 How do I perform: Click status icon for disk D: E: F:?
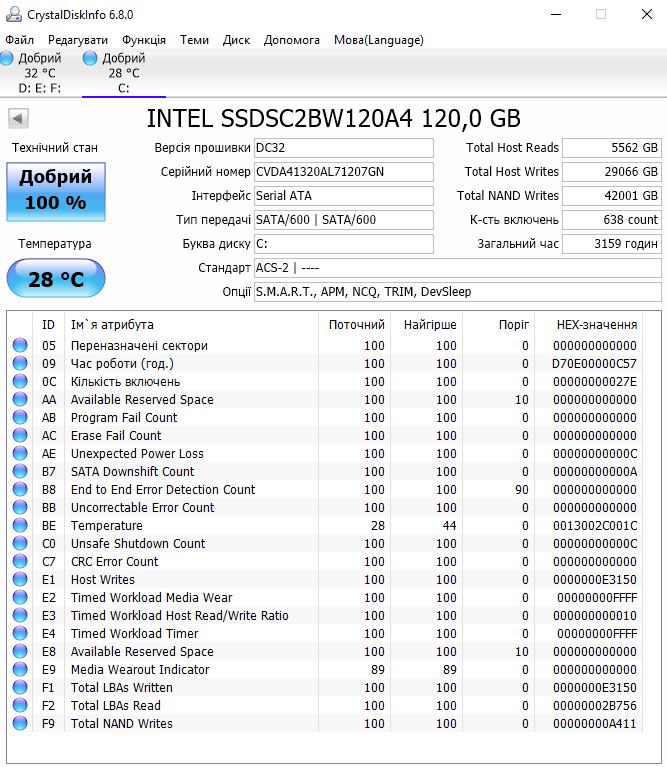[x=7, y=59]
